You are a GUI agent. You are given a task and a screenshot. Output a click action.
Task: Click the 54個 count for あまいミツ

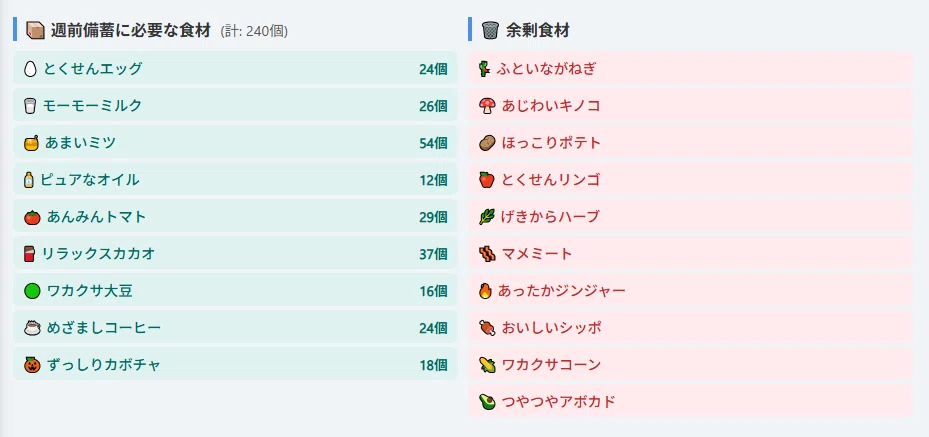(433, 143)
